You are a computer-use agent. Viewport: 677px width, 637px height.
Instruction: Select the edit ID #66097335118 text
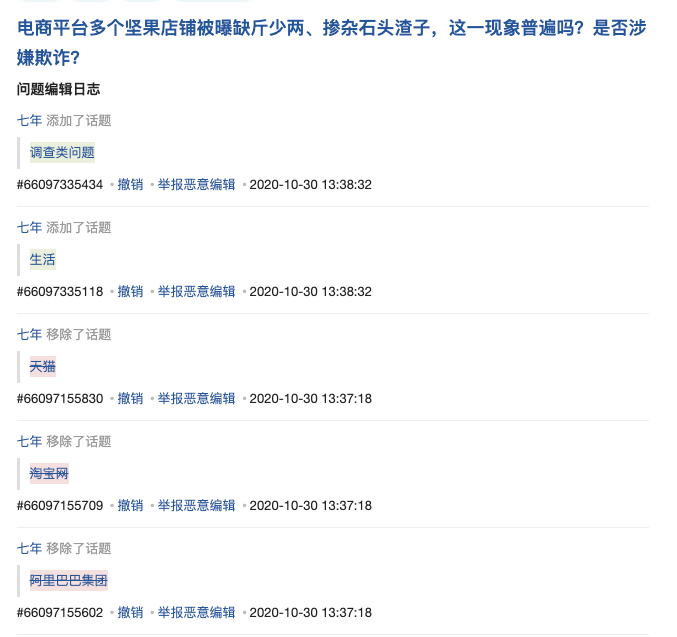click(x=60, y=292)
